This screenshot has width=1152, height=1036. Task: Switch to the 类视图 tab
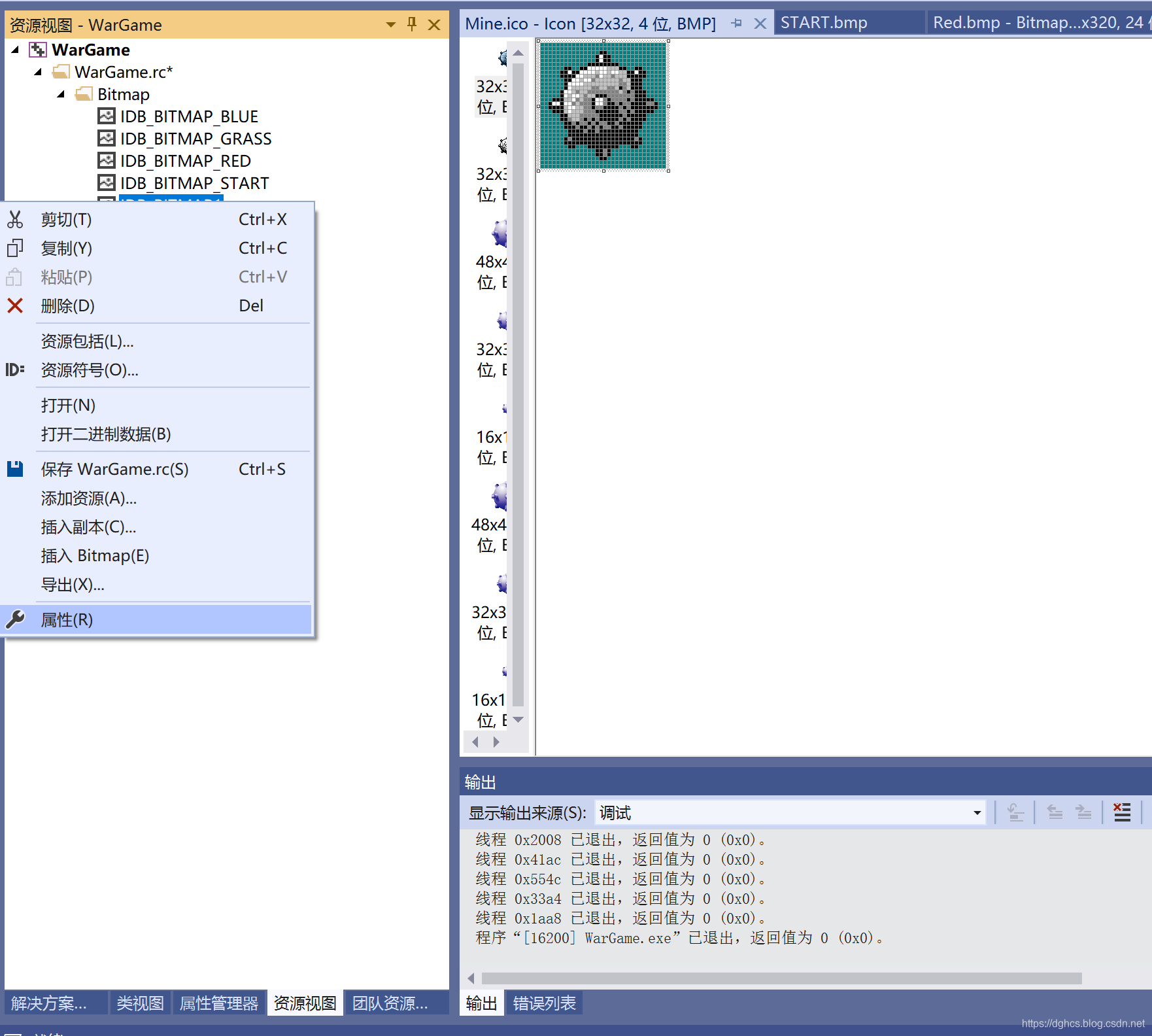pyautogui.click(x=140, y=1003)
